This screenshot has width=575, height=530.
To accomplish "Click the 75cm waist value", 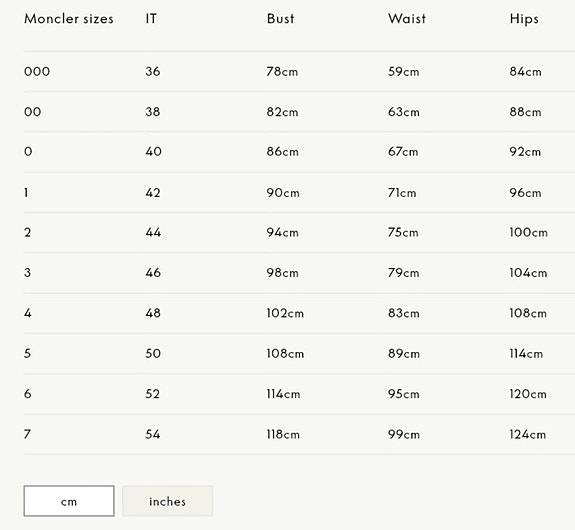I will coord(403,232).
